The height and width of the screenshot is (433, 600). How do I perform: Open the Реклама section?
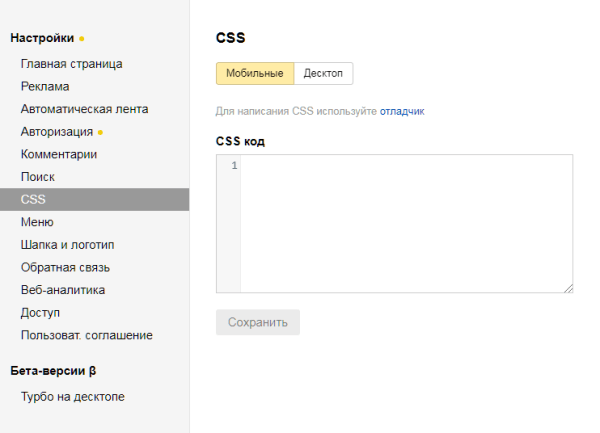tap(45, 86)
